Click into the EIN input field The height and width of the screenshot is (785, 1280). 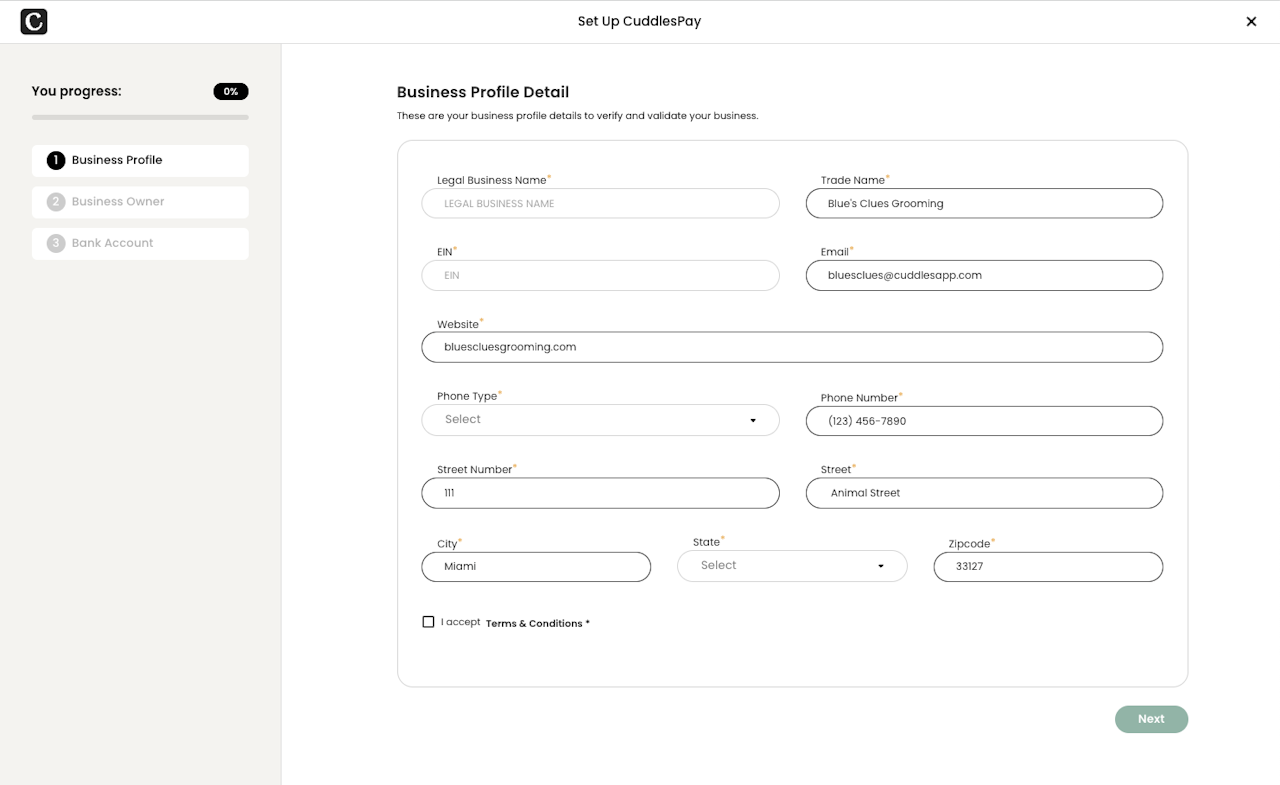[x=600, y=275]
